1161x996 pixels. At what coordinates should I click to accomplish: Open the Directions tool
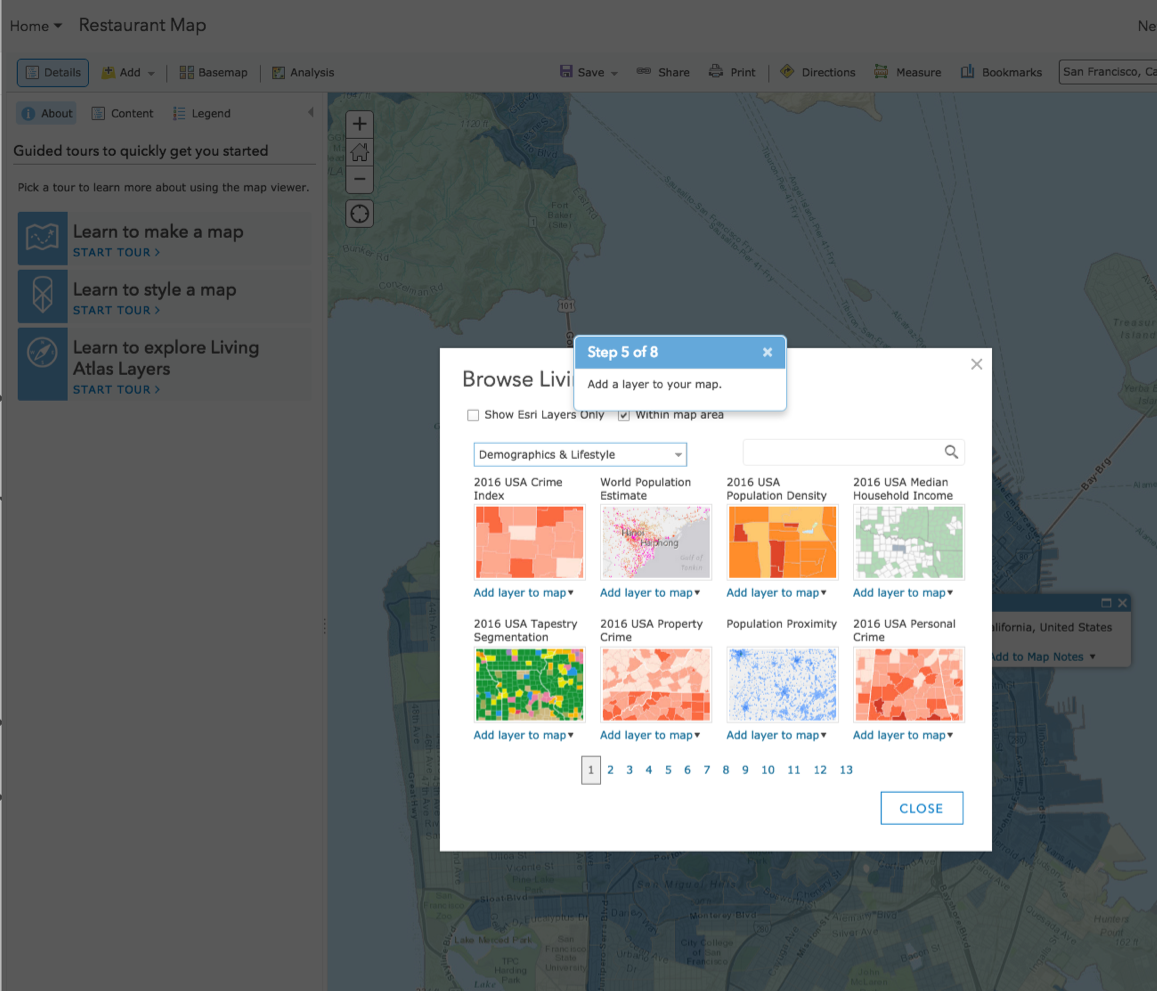[x=817, y=72]
